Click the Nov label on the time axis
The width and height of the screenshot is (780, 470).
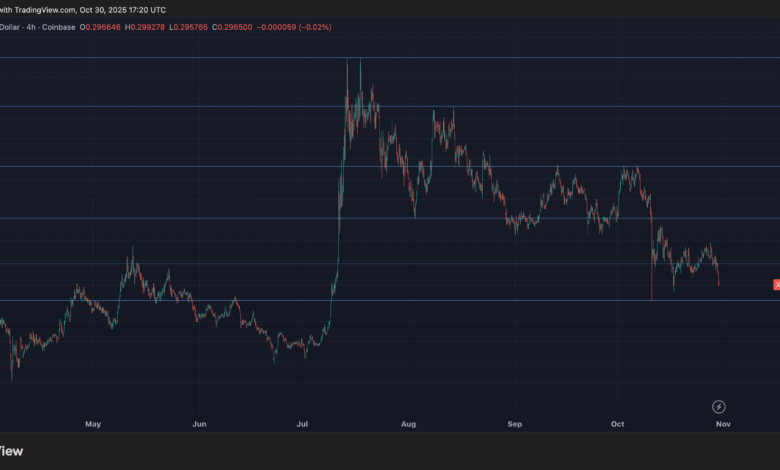point(723,424)
